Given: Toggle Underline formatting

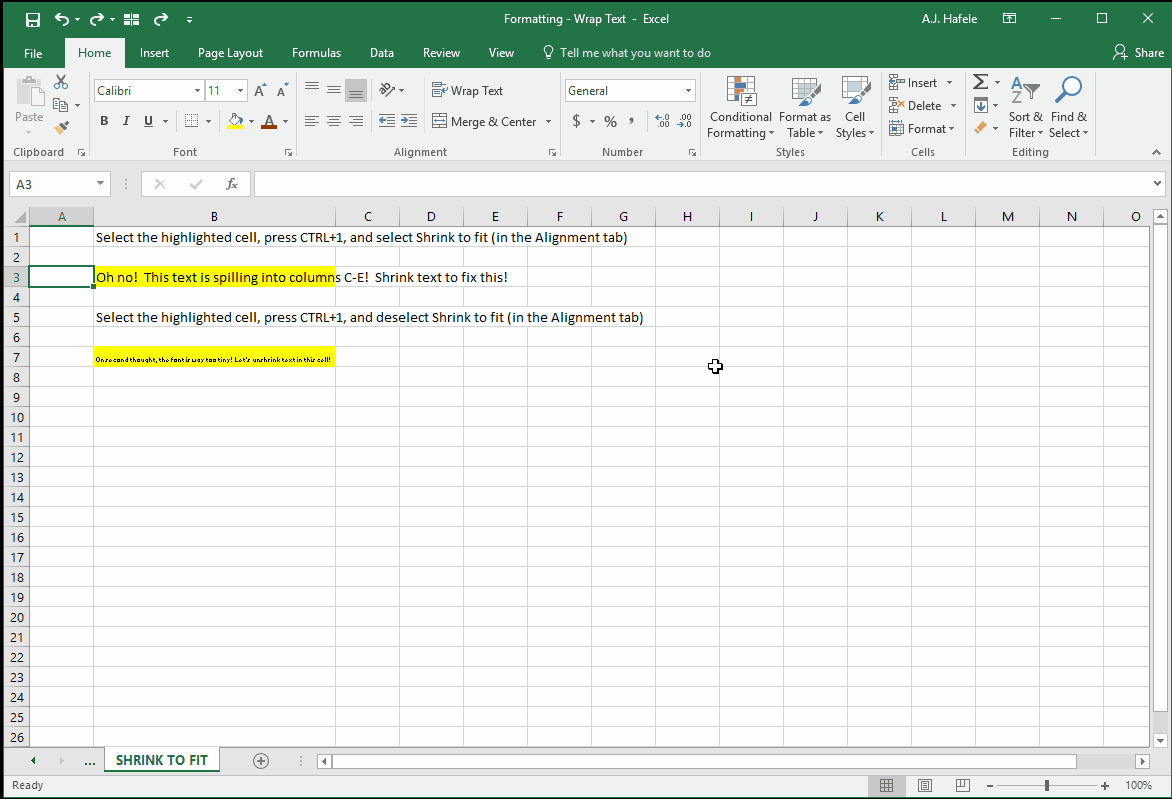Looking at the screenshot, I should click(x=148, y=121).
